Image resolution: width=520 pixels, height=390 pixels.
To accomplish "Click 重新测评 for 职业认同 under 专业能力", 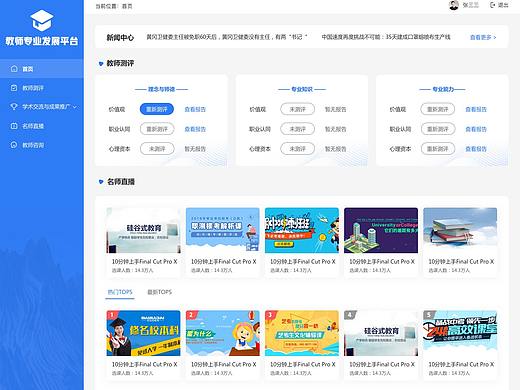I will tap(438, 129).
